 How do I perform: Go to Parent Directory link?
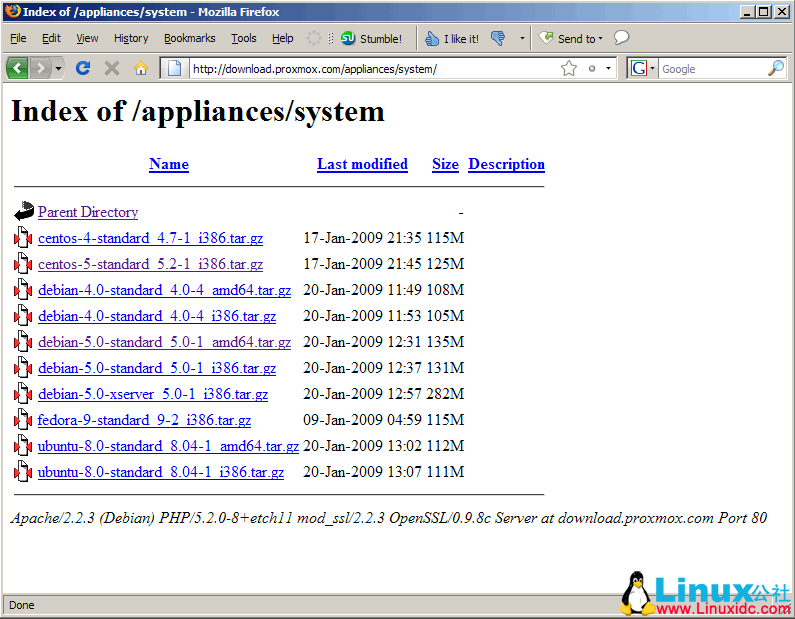pyautogui.click(x=88, y=212)
